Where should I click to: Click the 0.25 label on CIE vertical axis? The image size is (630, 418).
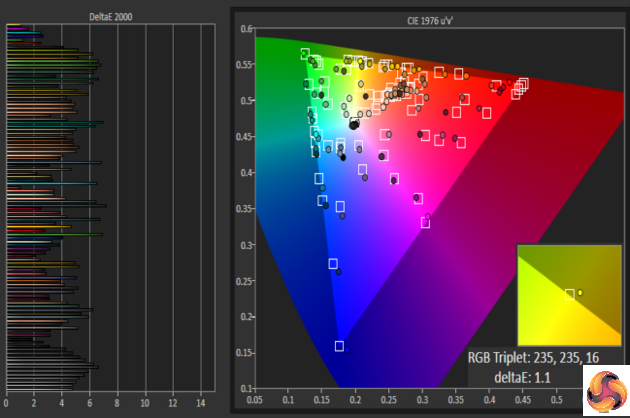click(245, 281)
